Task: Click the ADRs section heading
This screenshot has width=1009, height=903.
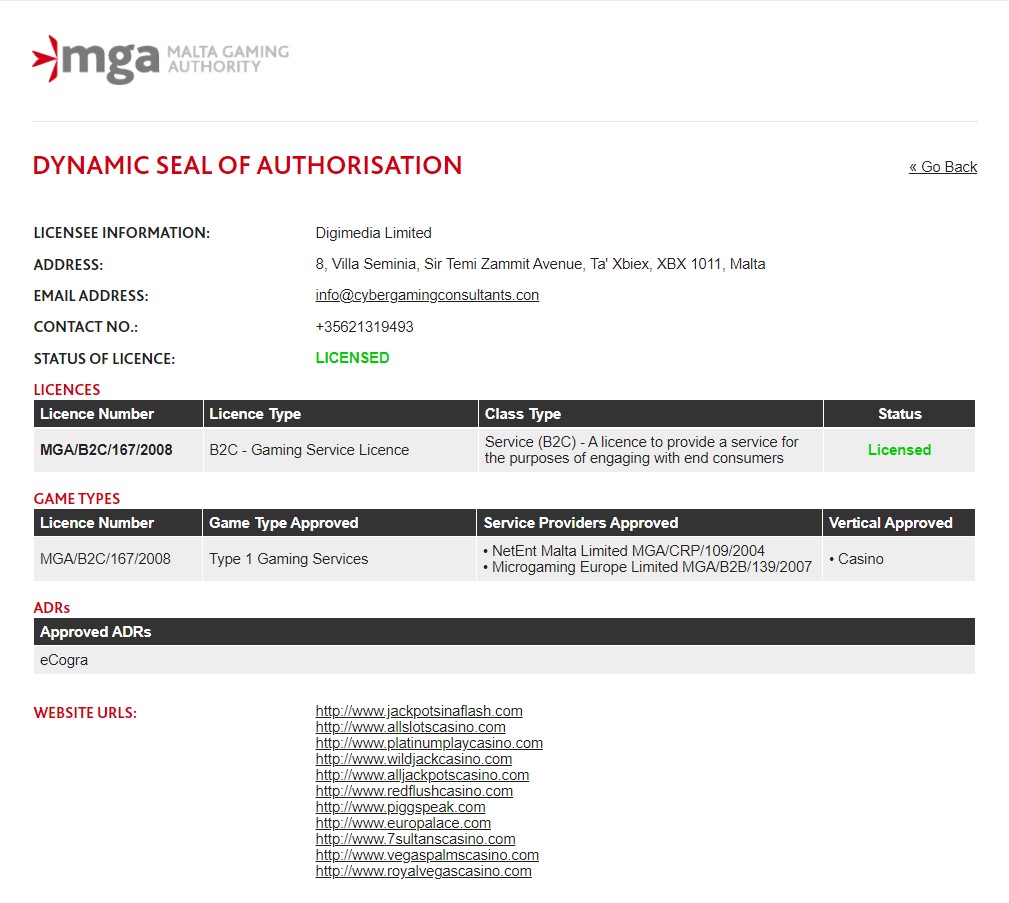Action: 51,608
